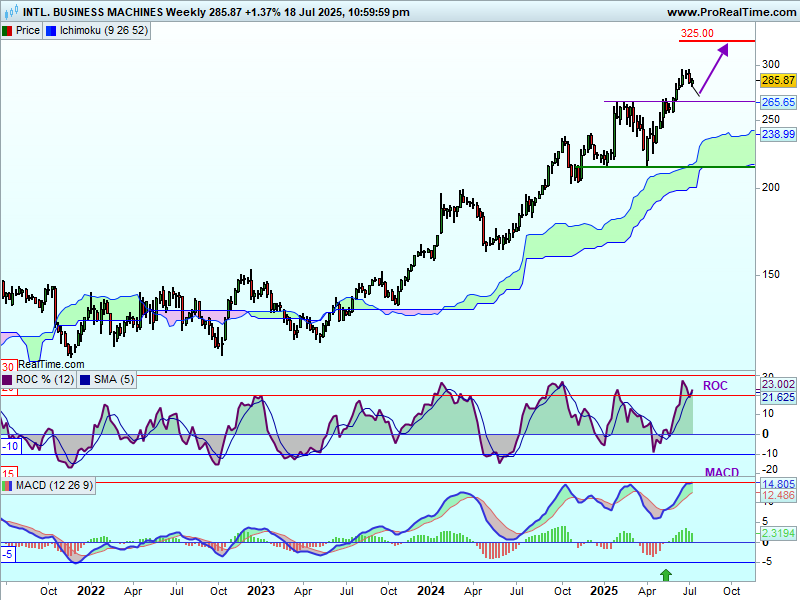Click the 300 price axis label
The image size is (800, 600).
(x=770, y=64)
